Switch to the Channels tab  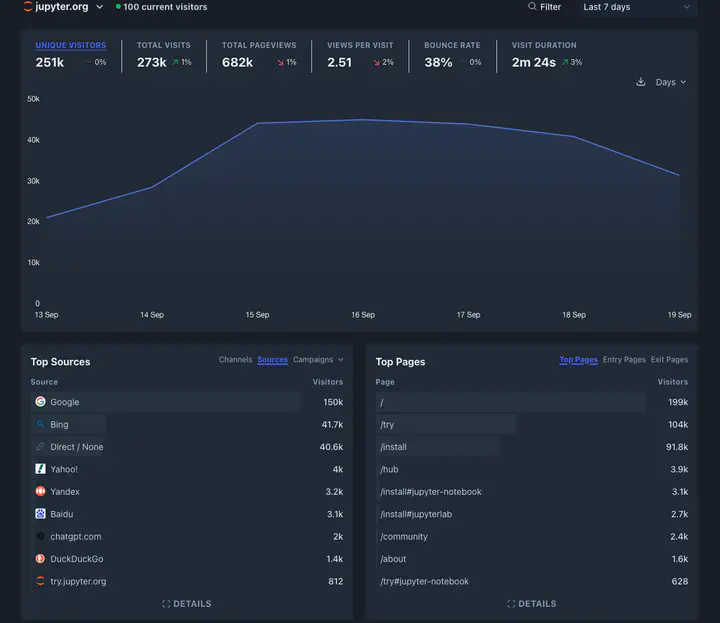click(235, 360)
